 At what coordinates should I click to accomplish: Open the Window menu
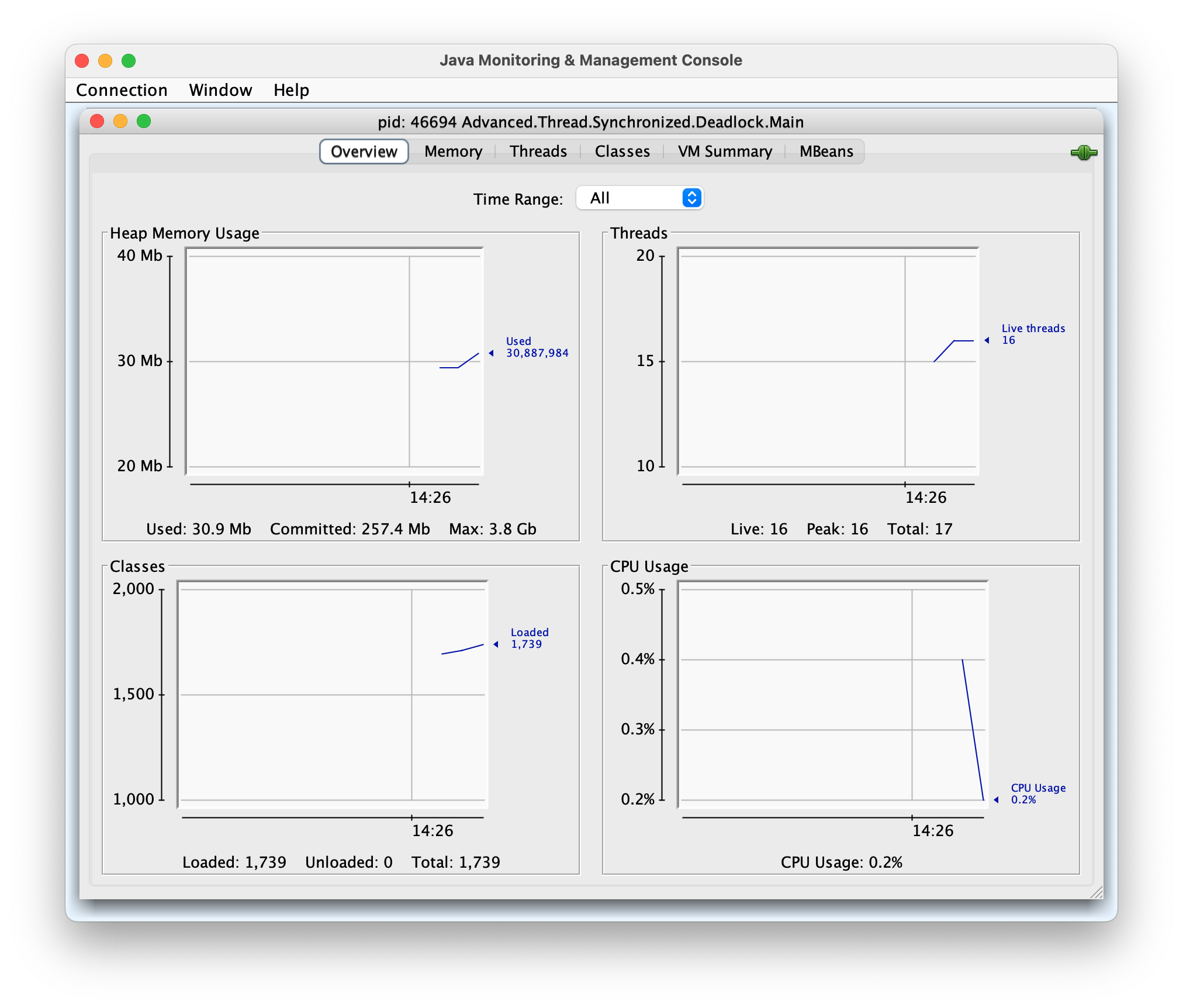[x=218, y=90]
